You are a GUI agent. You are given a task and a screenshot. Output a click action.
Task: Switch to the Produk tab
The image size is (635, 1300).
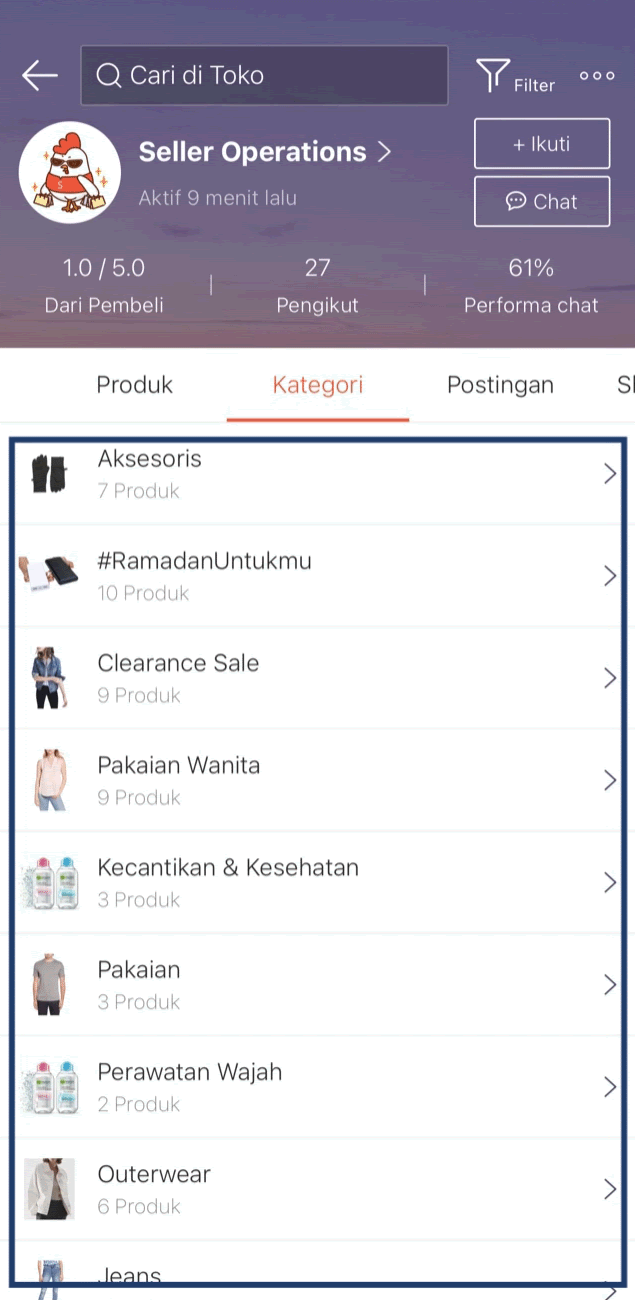pos(134,385)
